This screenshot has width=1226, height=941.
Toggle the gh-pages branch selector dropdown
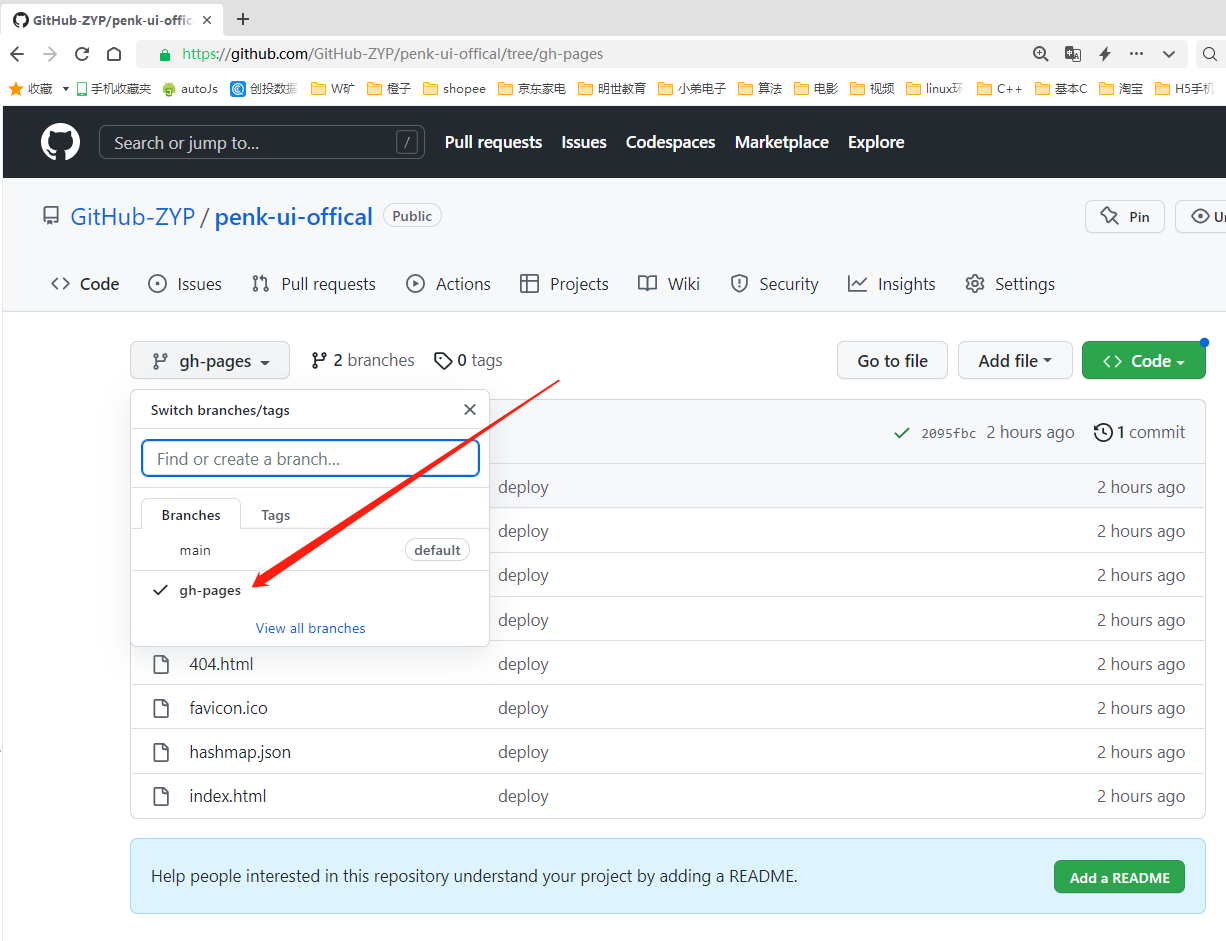click(210, 361)
